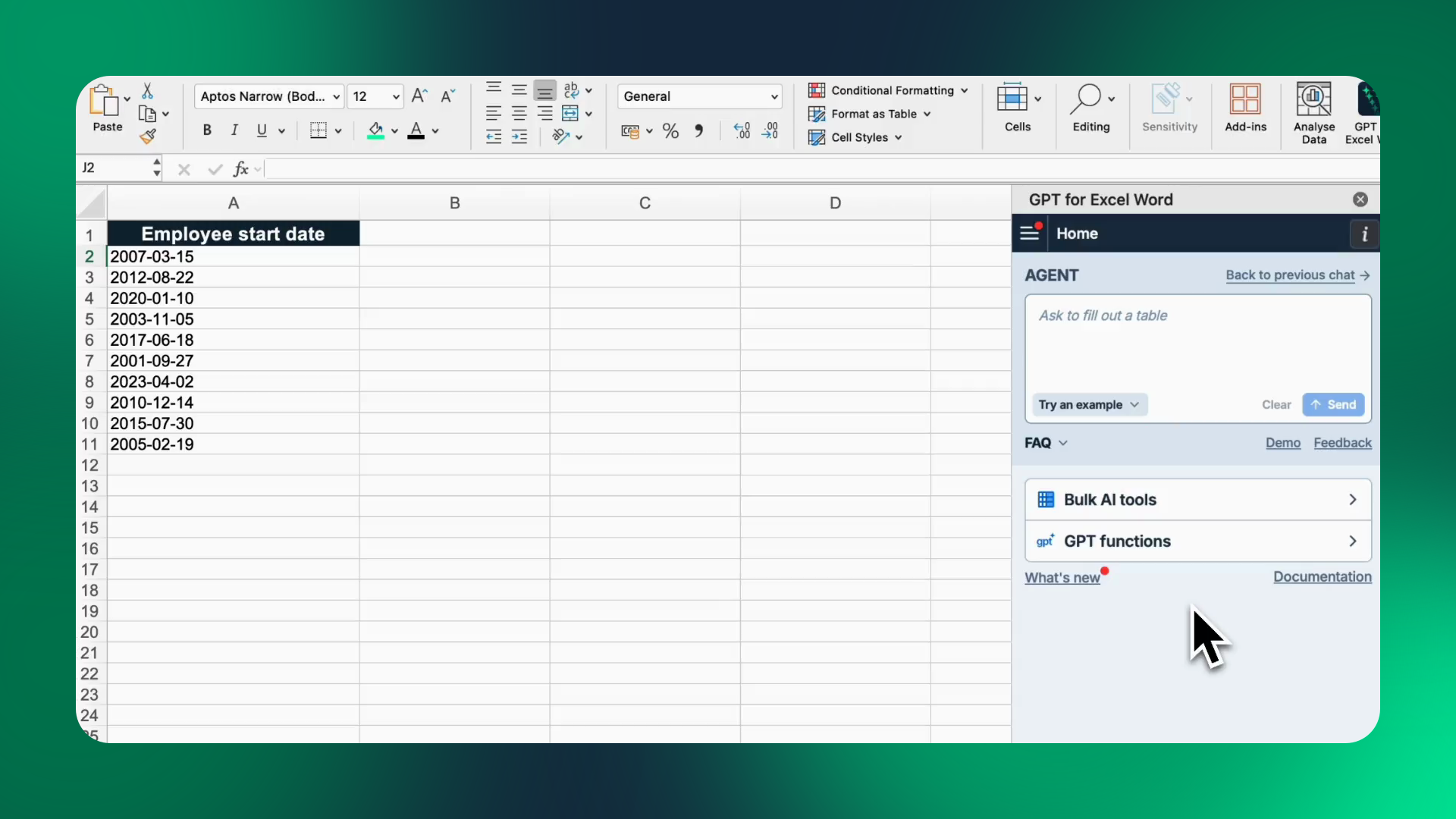Click the Analyse Data icon

[1313, 111]
